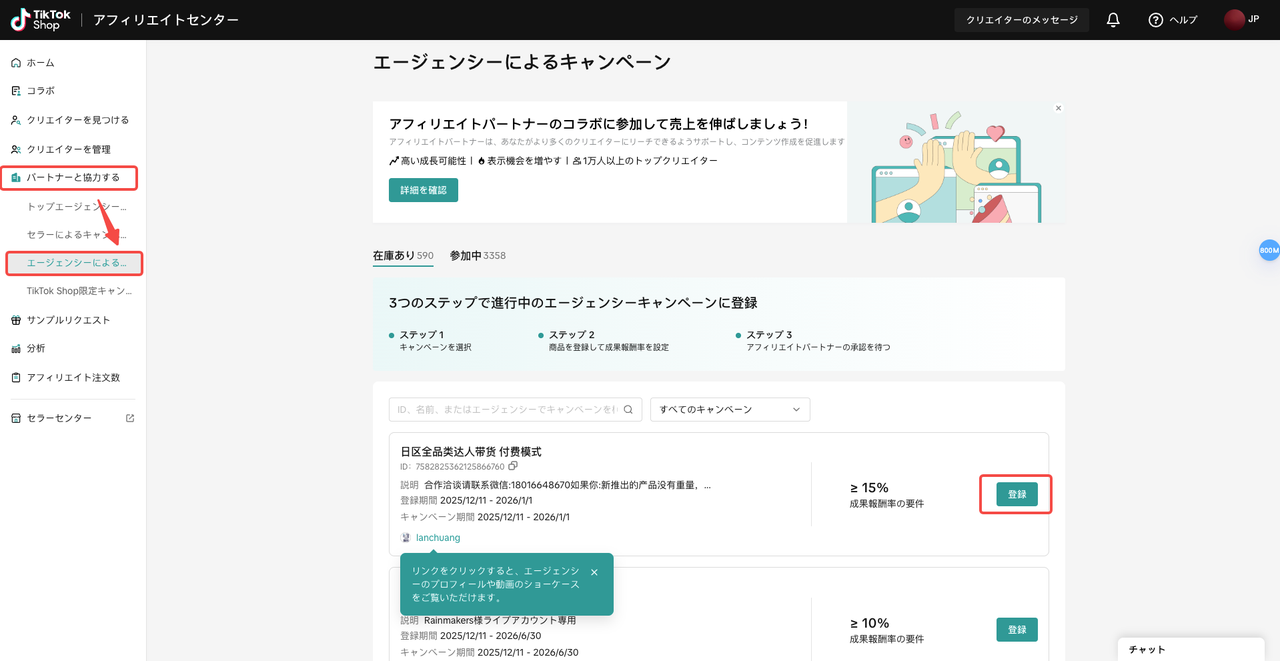Image resolution: width=1280 pixels, height=661 pixels.
Task: Open アフィリエイト注文数 in the sidebar
Action: [x=73, y=378]
